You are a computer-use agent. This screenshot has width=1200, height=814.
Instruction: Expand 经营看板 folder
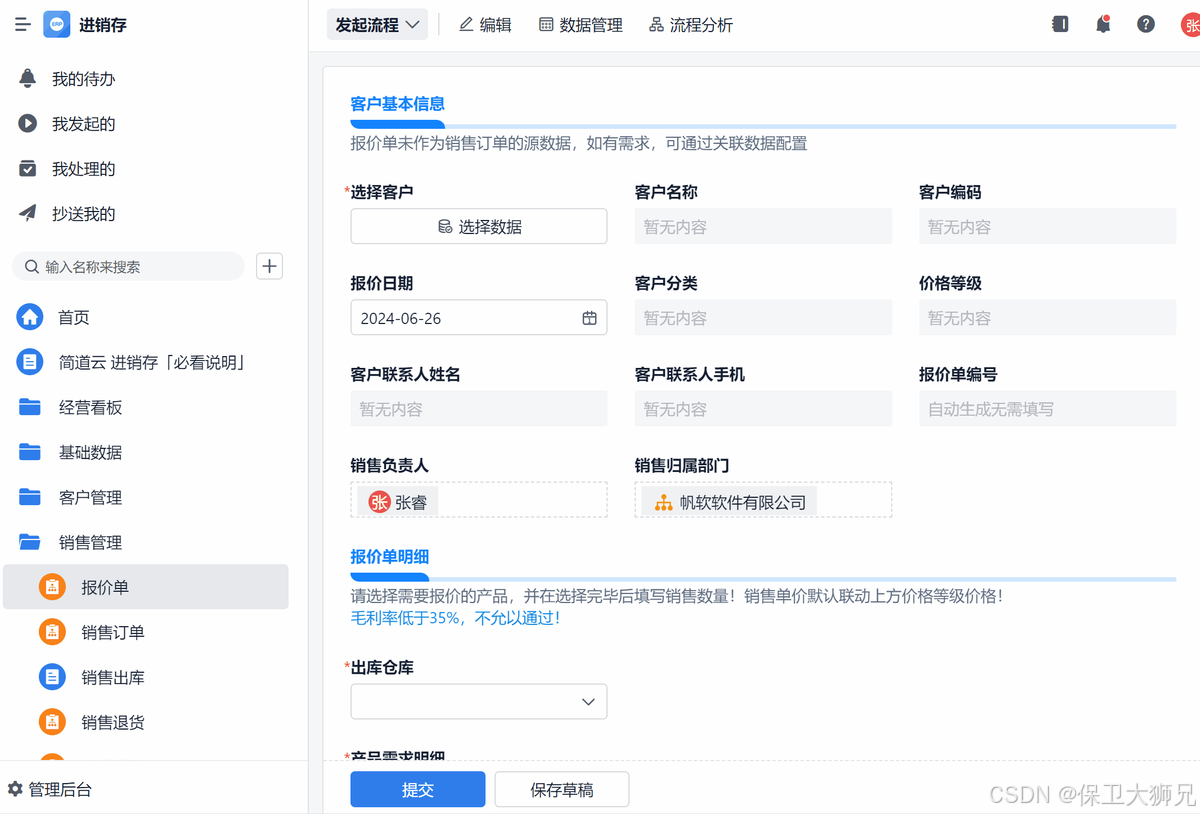point(30,407)
